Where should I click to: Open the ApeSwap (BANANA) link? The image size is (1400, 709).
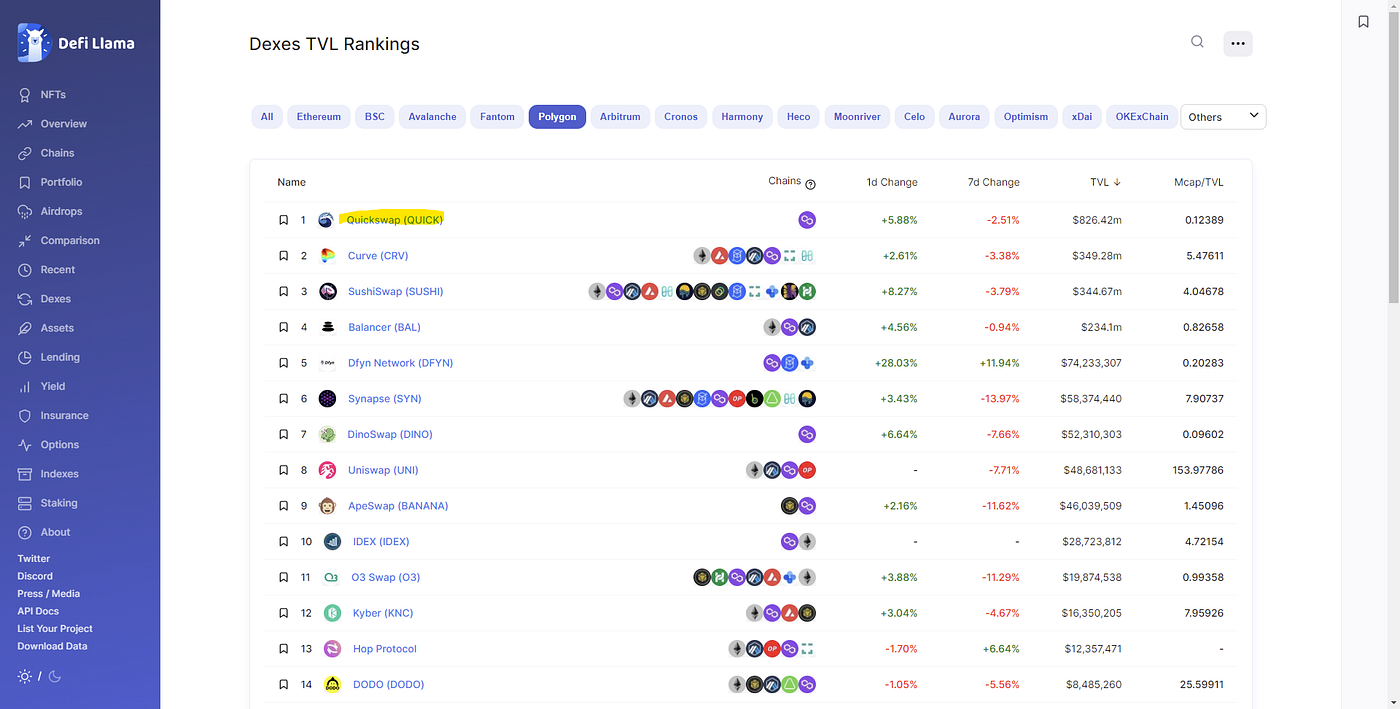tap(398, 506)
